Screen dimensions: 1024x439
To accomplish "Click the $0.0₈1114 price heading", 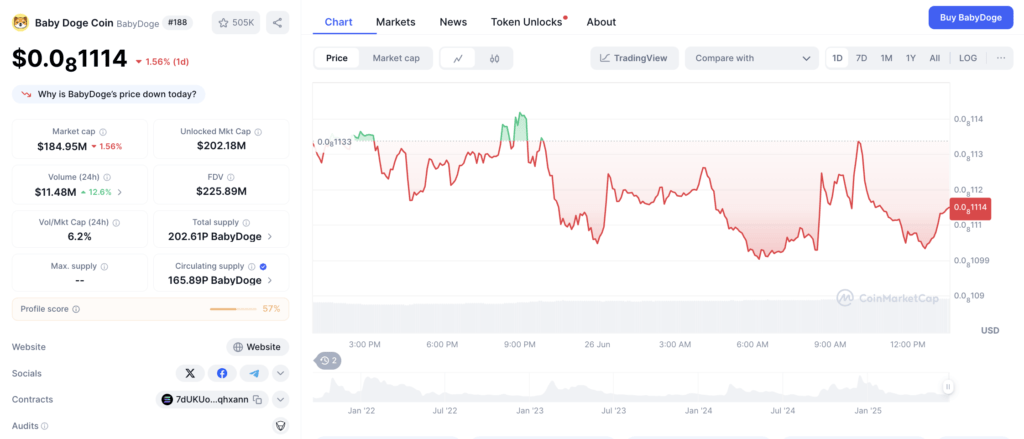I will pyautogui.click(x=69, y=59).
